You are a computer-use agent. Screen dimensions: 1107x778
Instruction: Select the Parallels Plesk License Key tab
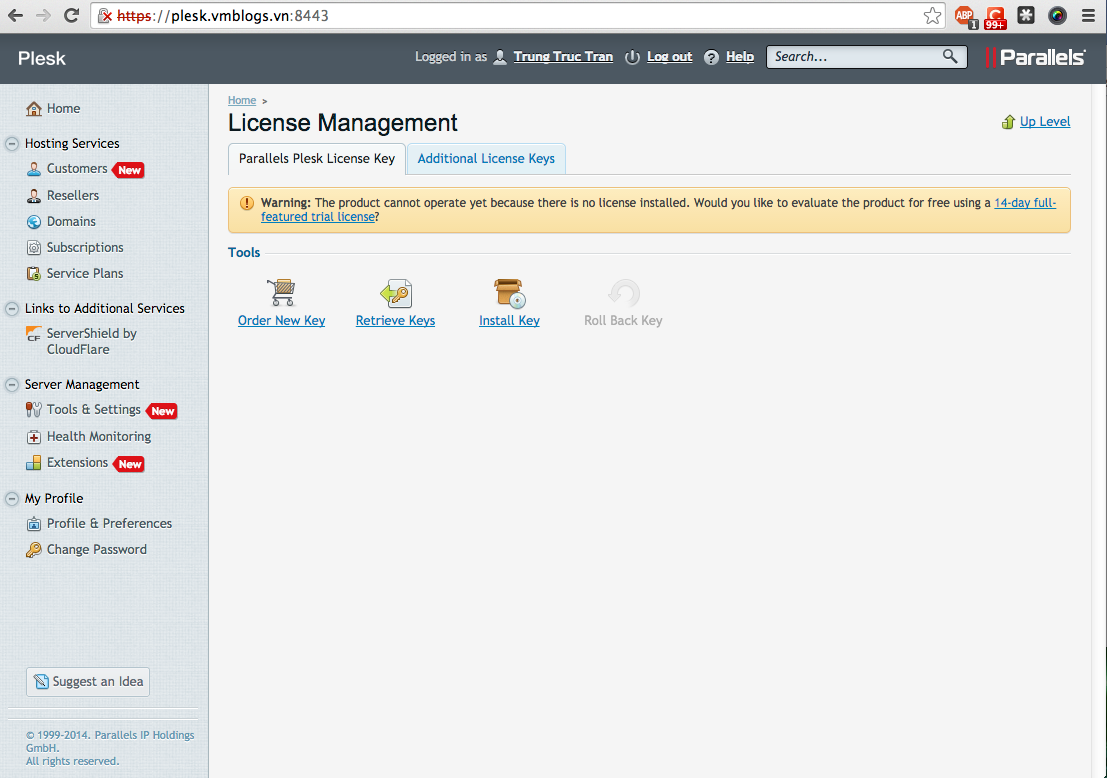317,159
